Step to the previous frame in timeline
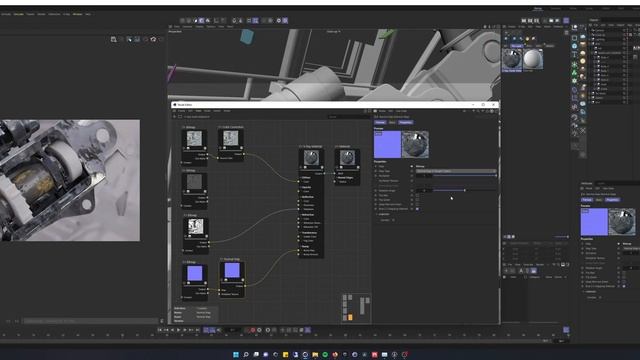Viewport: 640px width, 360px height. 172,330
